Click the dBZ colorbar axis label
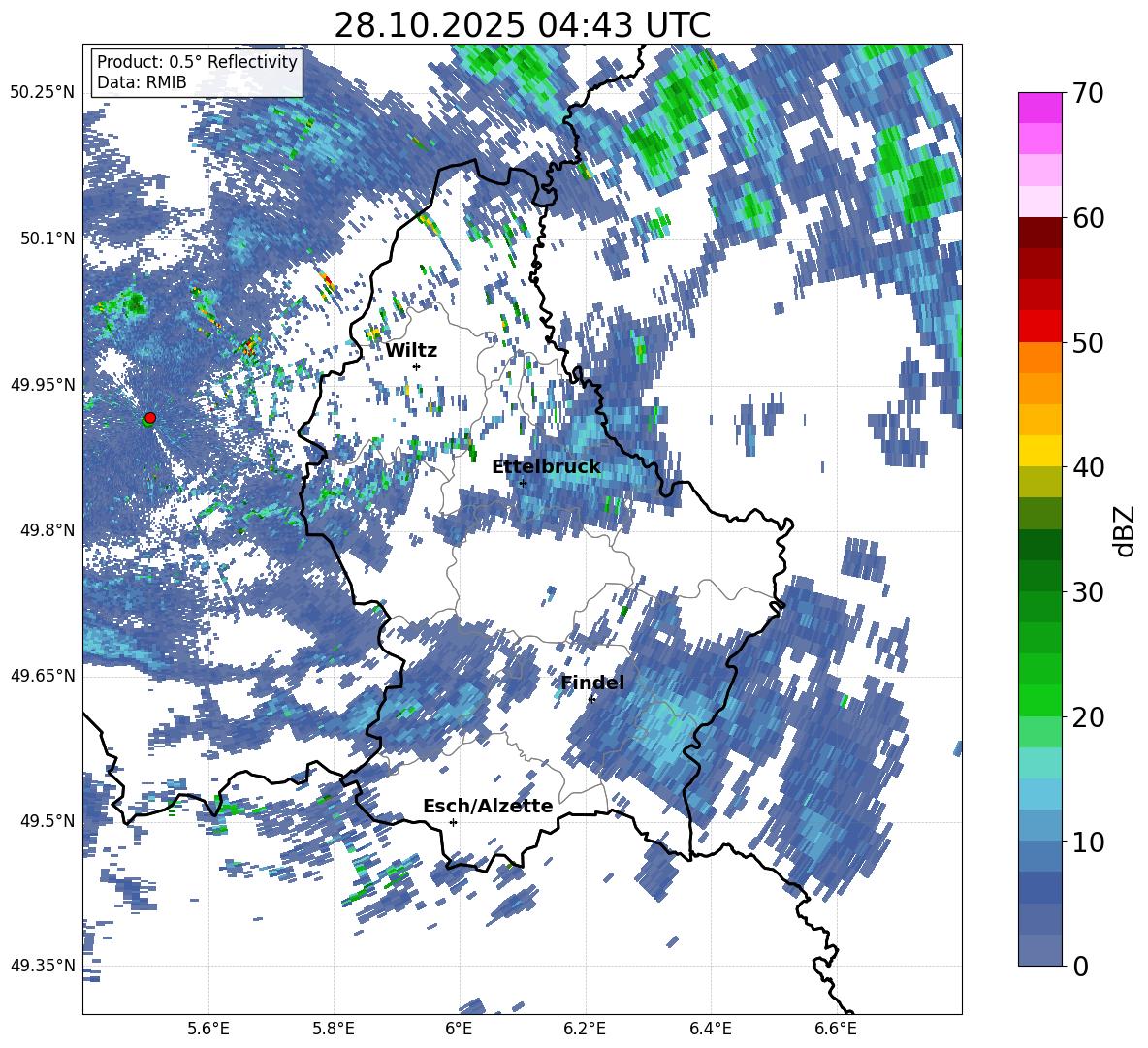This screenshot has height=1048, width=1148. [x=1123, y=530]
